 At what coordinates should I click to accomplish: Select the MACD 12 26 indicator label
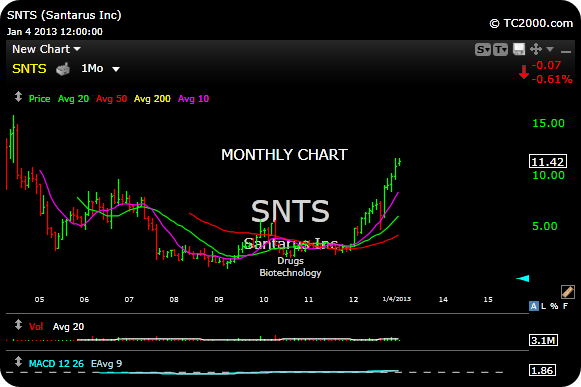[x=56, y=364]
